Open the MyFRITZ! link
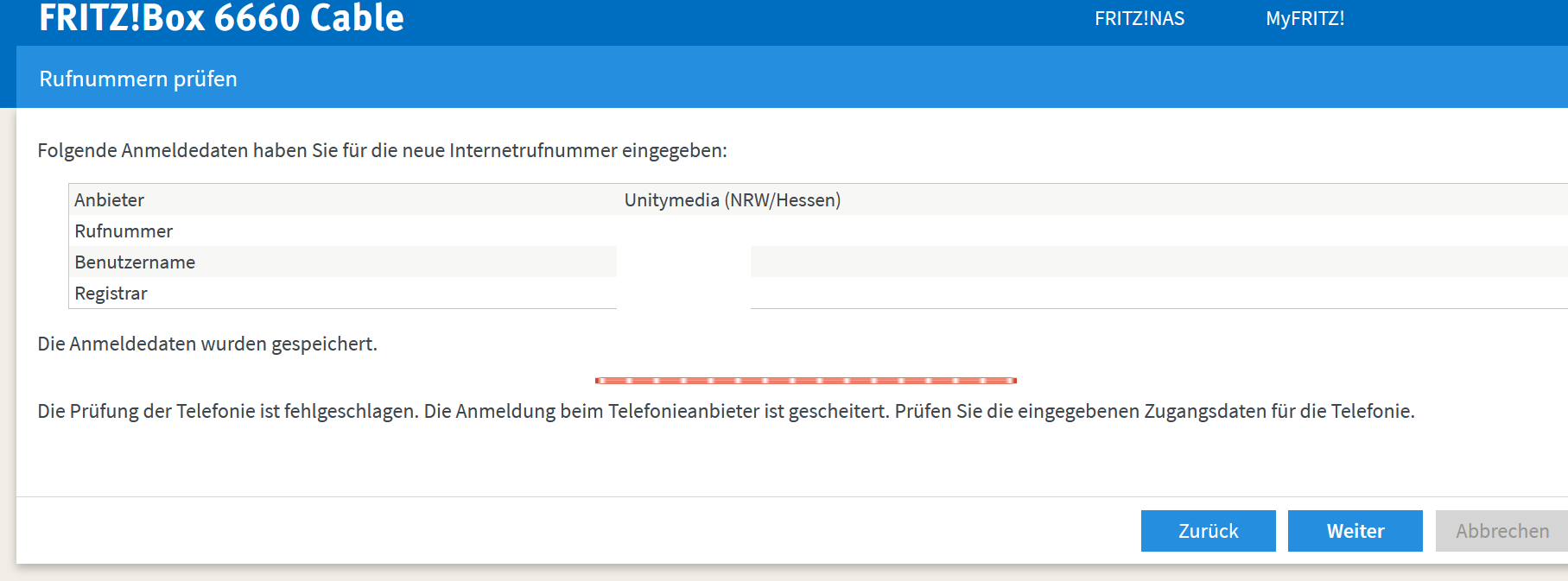The width and height of the screenshot is (1568, 581). 1305,18
